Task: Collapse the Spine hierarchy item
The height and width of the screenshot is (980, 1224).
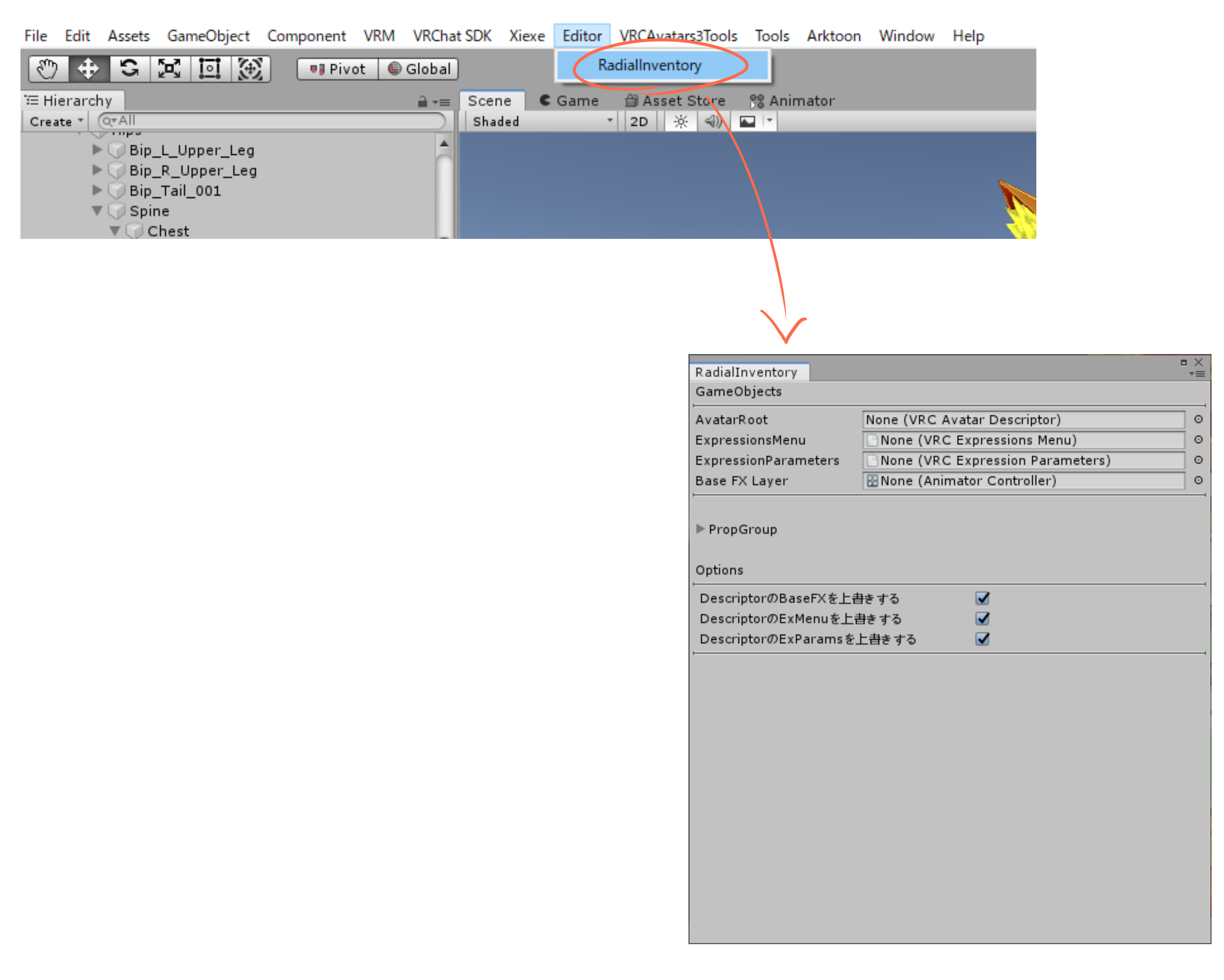Action: (97, 211)
